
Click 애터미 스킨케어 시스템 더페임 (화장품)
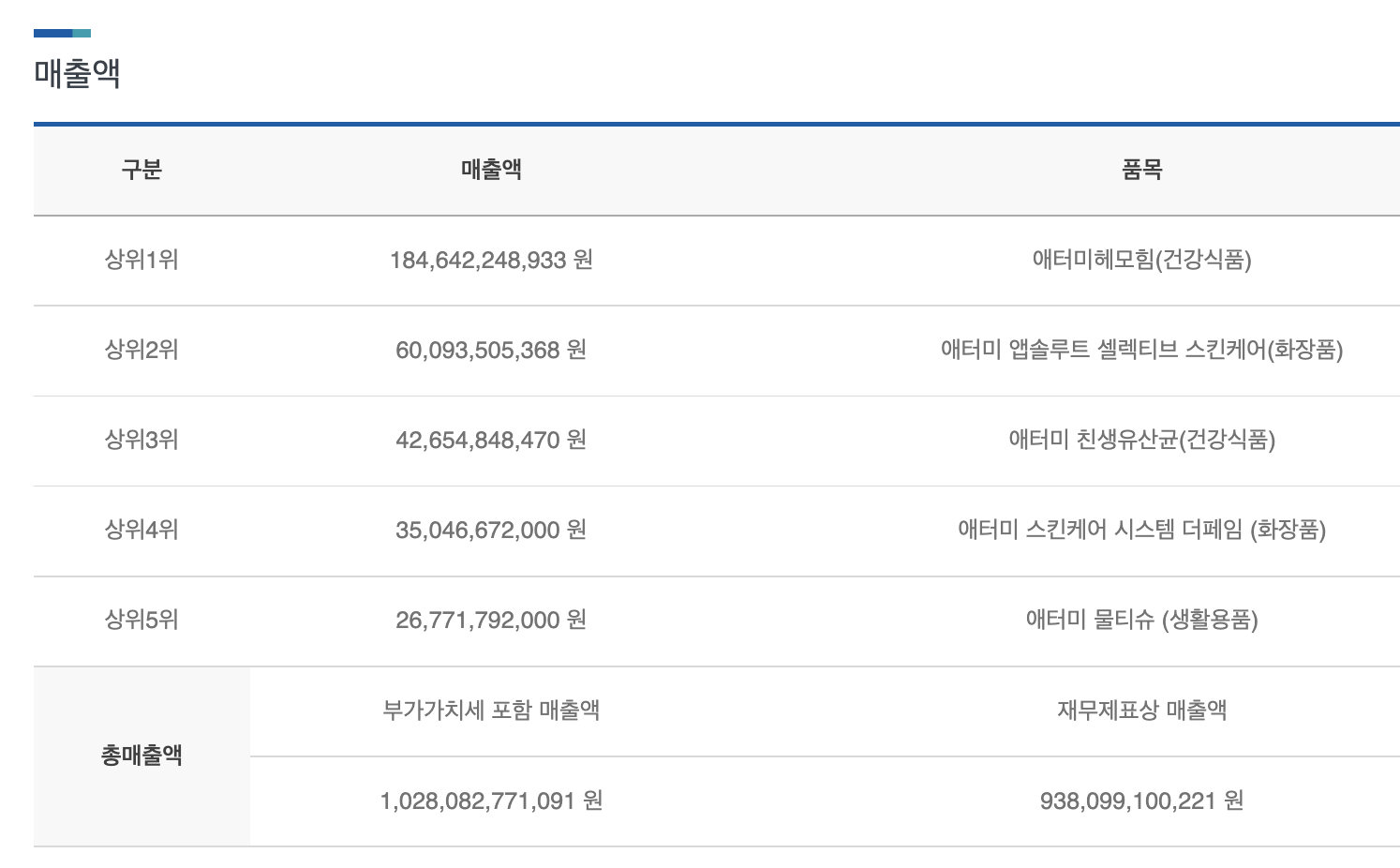tap(1141, 530)
